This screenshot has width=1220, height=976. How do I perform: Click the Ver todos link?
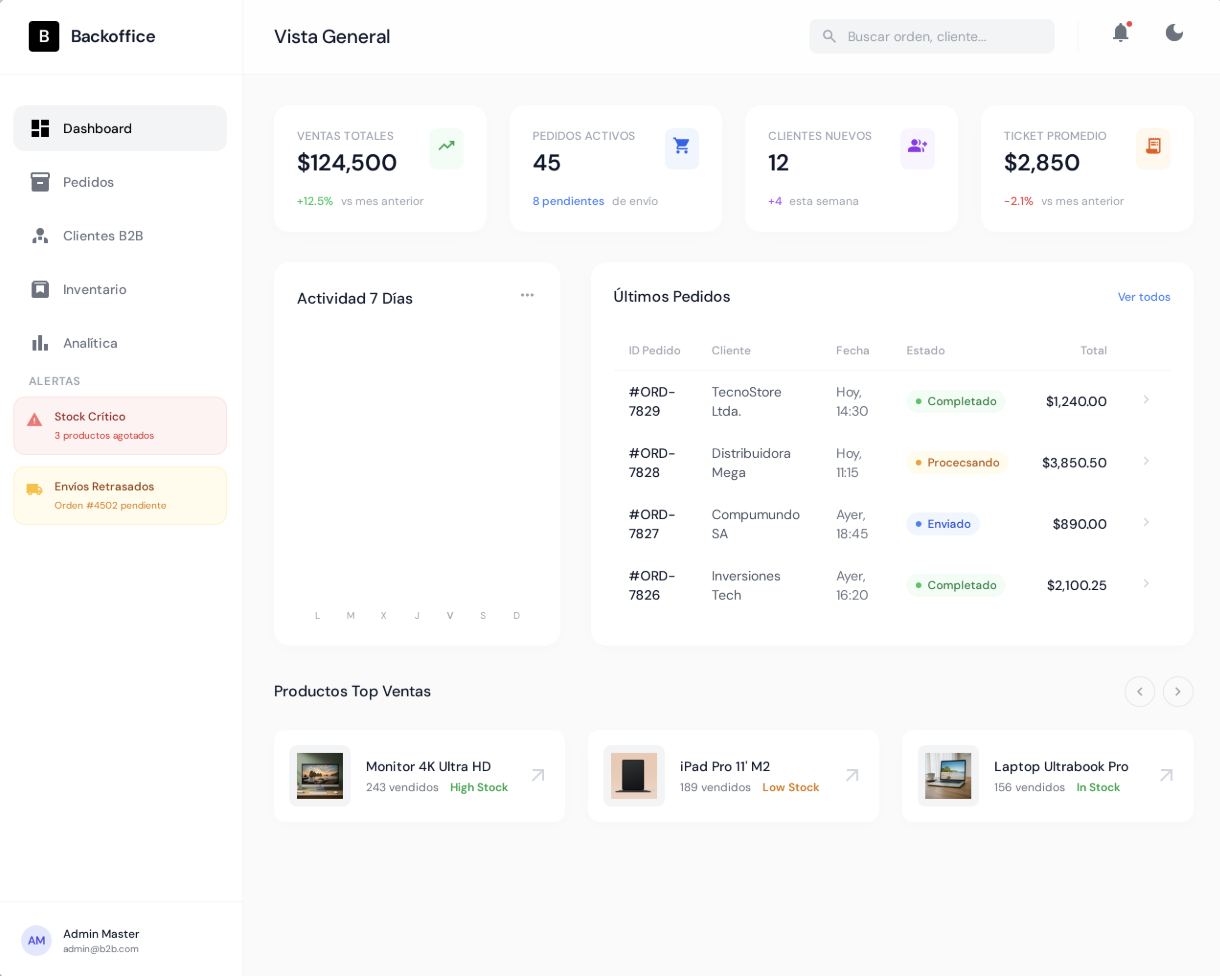(1143, 297)
